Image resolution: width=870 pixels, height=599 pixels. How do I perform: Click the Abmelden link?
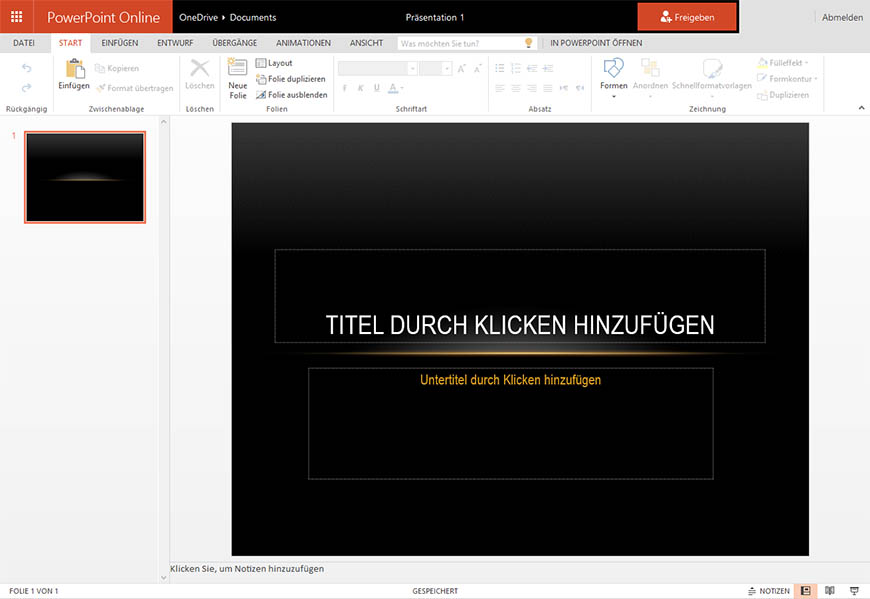point(842,17)
